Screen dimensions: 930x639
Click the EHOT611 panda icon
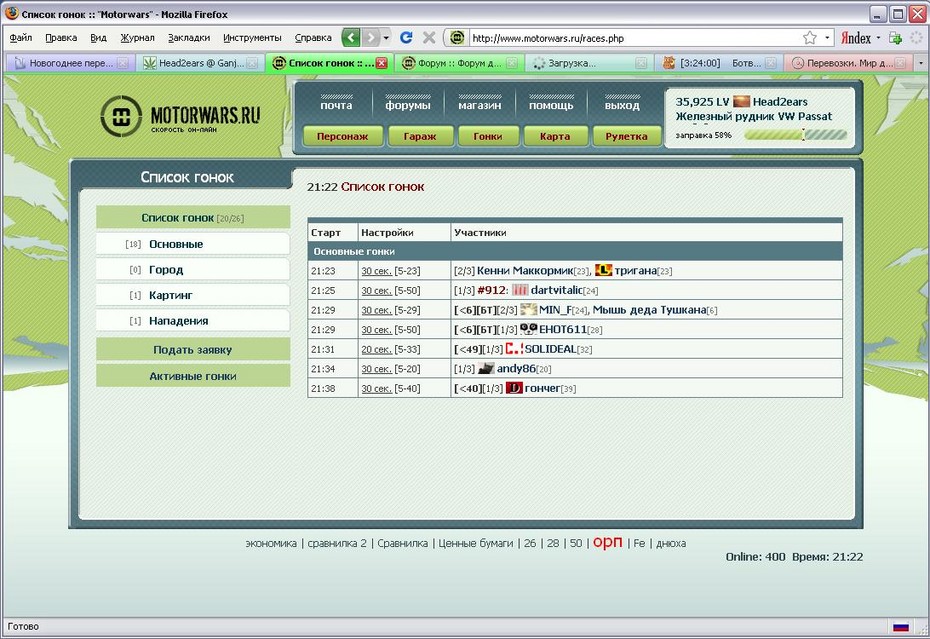click(x=528, y=329)
